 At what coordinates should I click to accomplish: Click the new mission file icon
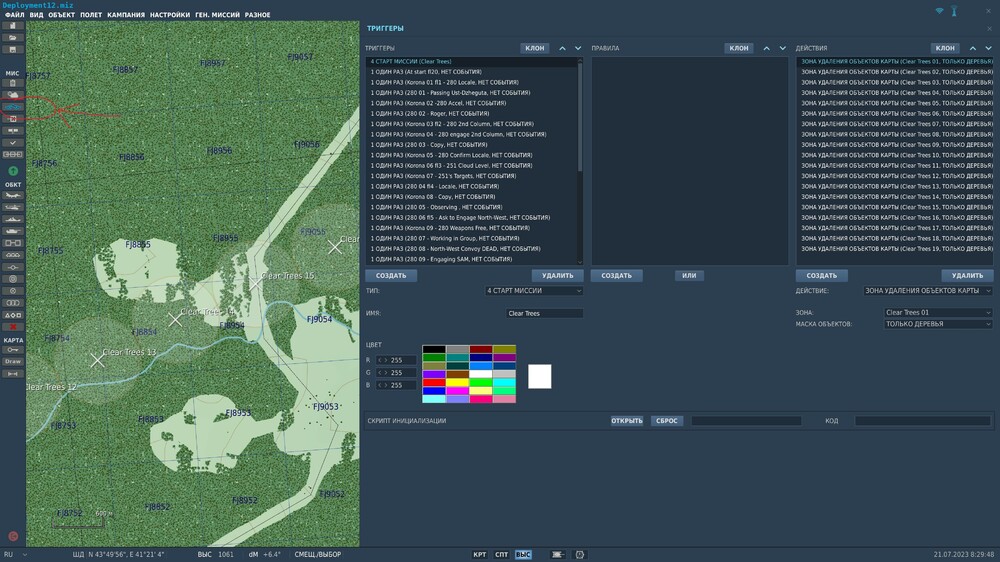point(13,26)
